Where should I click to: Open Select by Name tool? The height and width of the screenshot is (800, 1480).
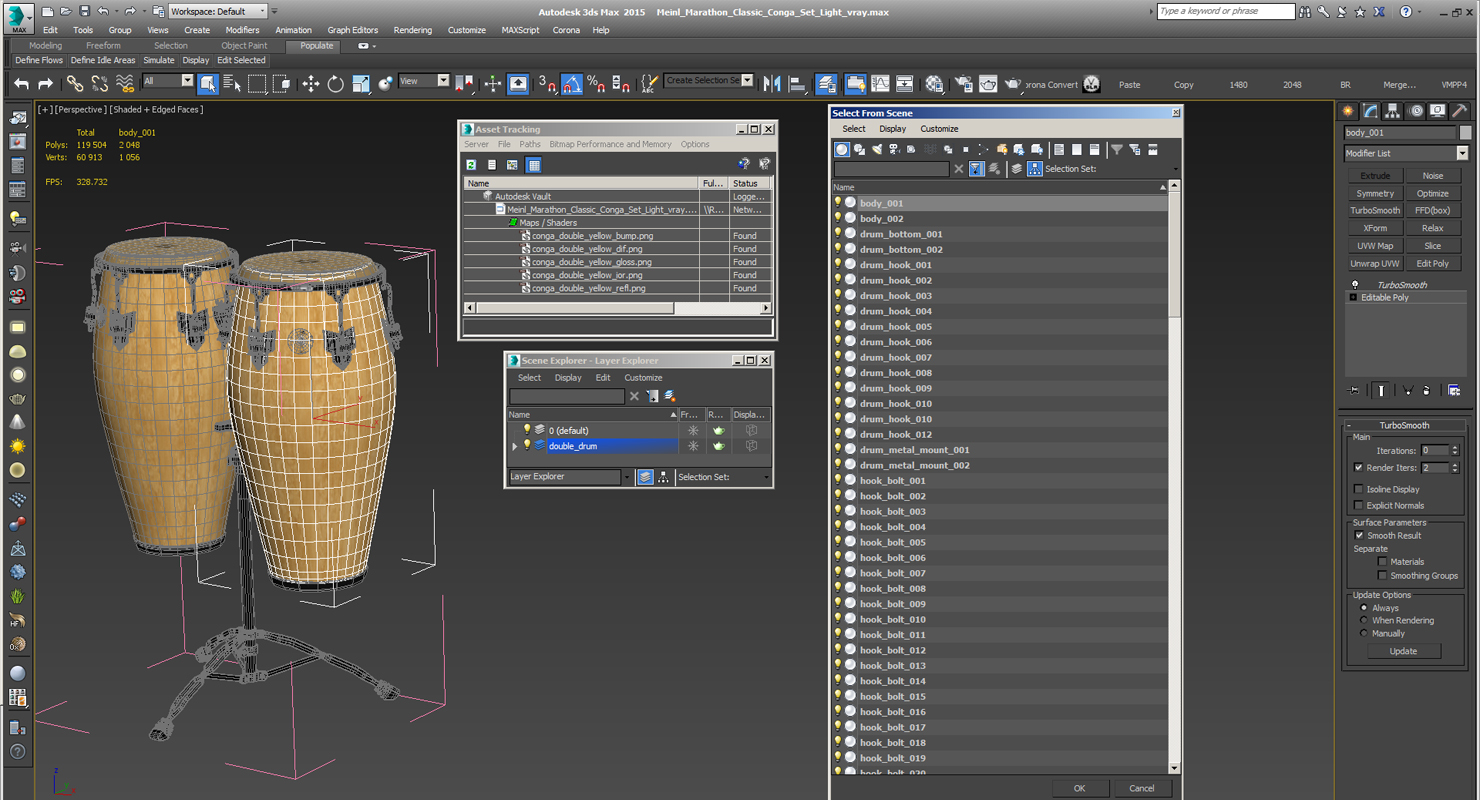(x=232, y=84)
